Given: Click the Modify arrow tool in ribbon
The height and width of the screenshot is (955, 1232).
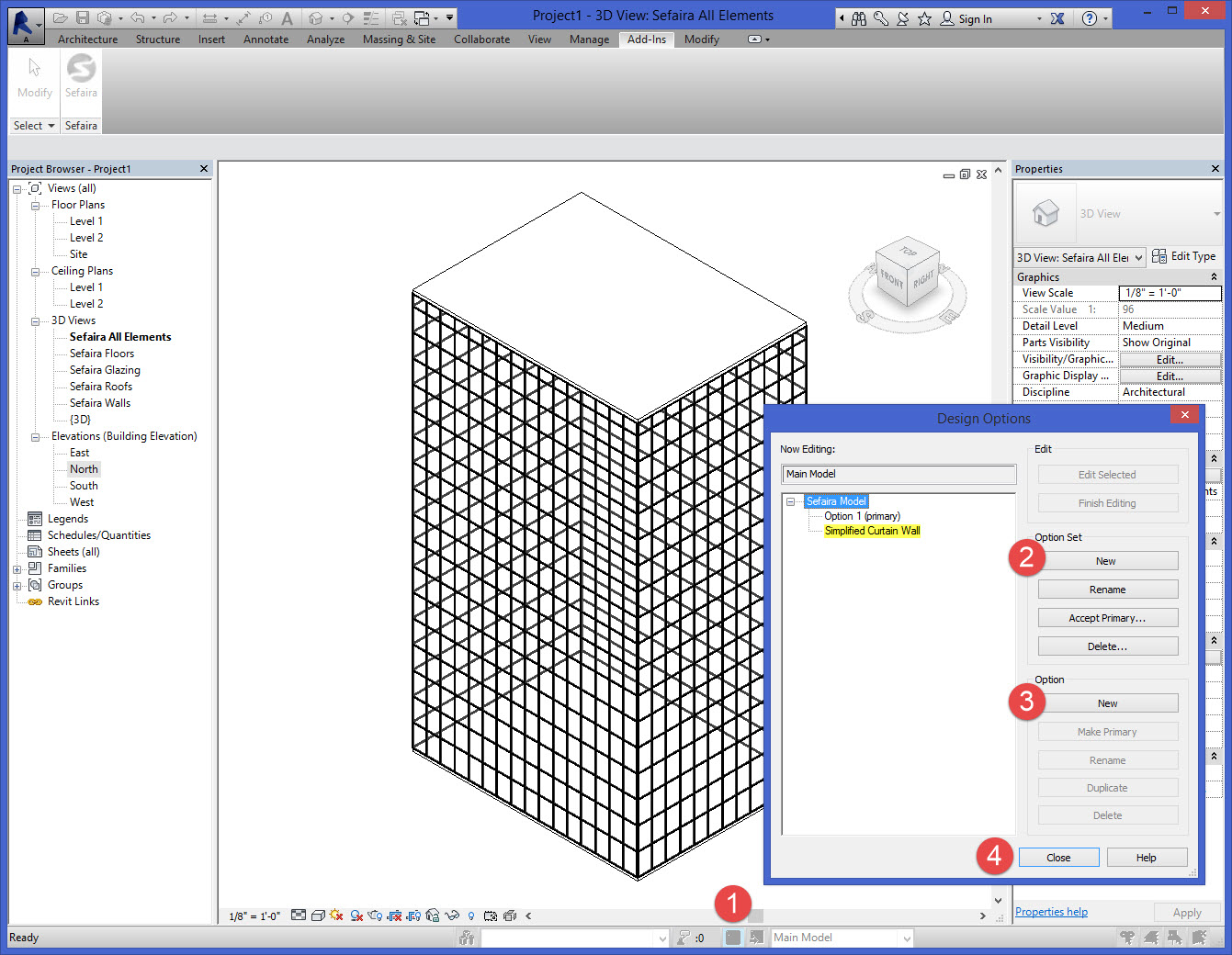Looking at the screenshot, I should pos(34,69).
